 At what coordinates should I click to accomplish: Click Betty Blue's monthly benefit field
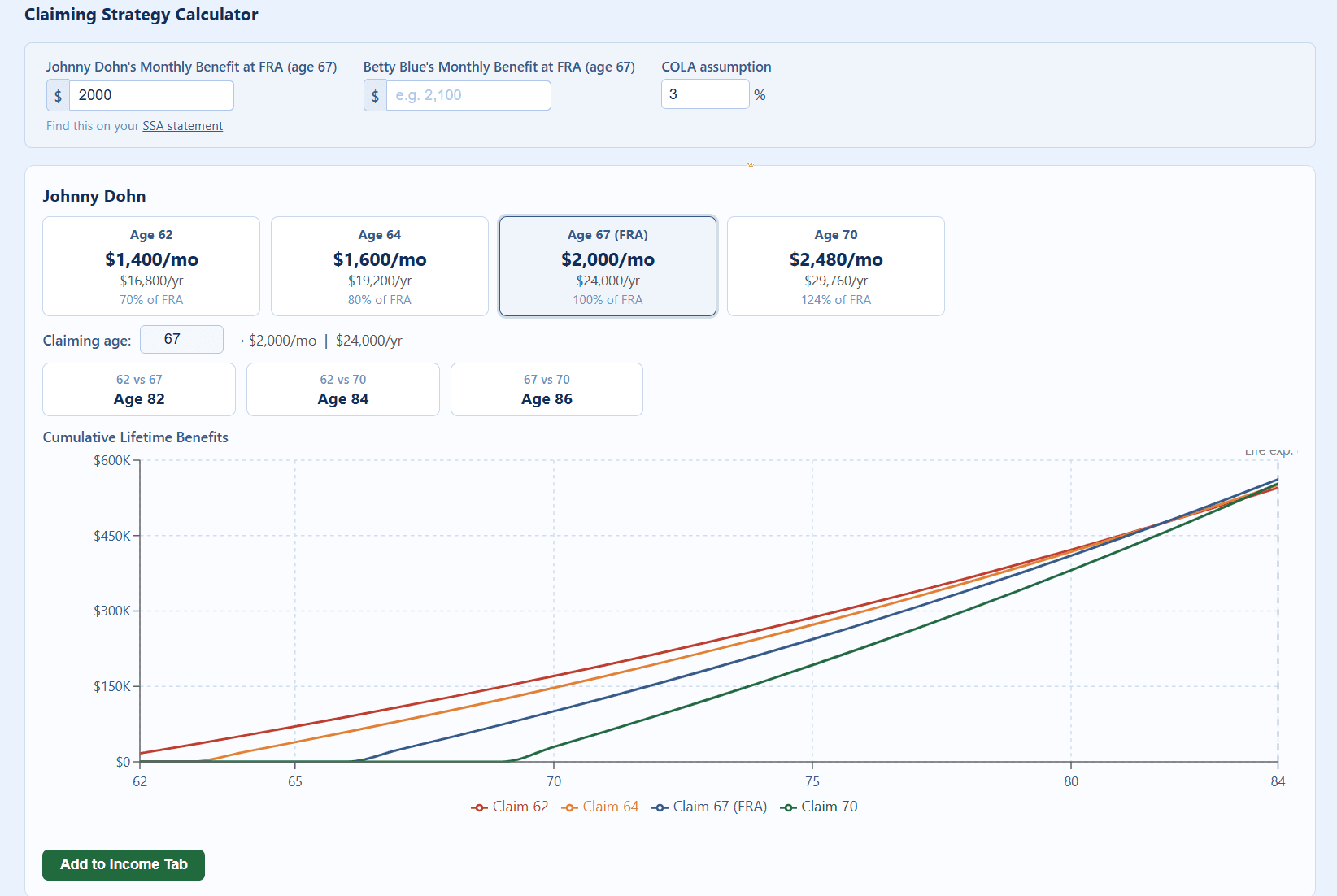[x=468, y=95]
